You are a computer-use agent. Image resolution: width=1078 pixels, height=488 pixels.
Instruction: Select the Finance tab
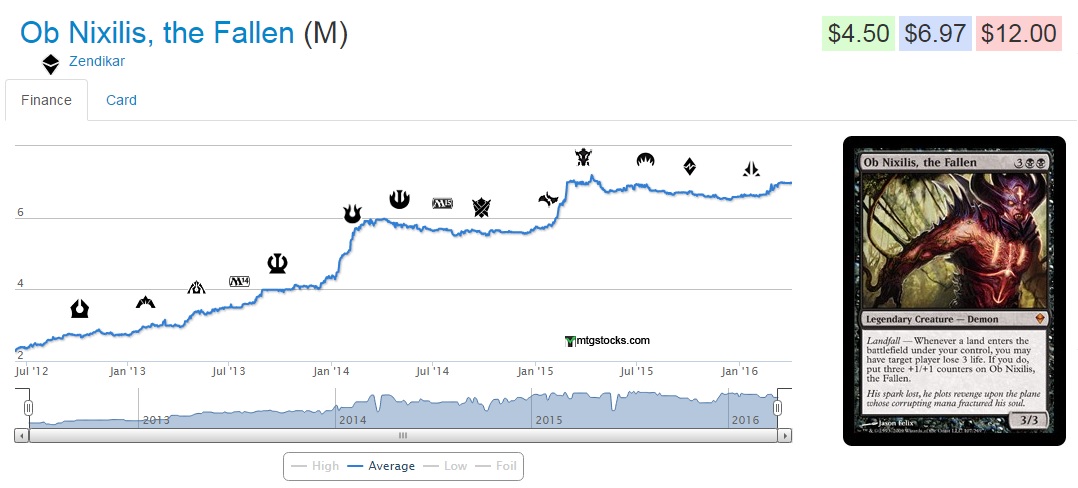[x=46, y=100]
